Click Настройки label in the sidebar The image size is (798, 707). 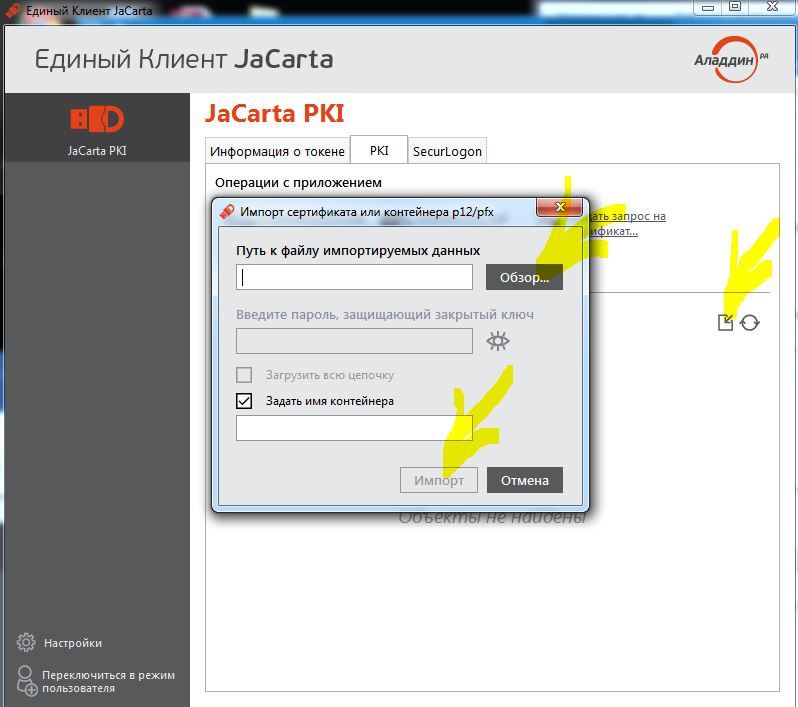[x=73, y=643]
